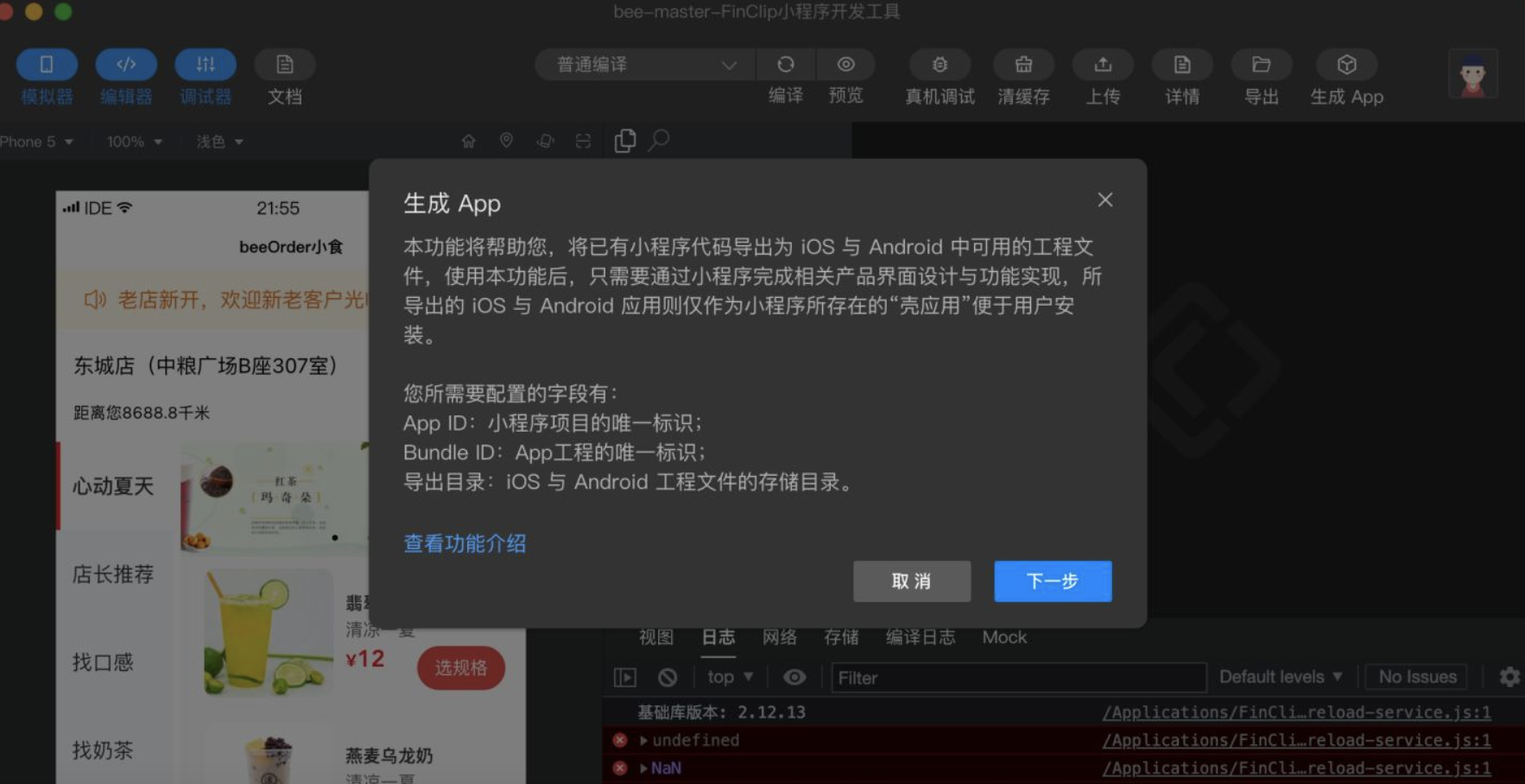Viewport: 1525px width, 784px height.
Task: Click the simulator toolbar icon beside the rotate icon
Action: click(583, 141)
